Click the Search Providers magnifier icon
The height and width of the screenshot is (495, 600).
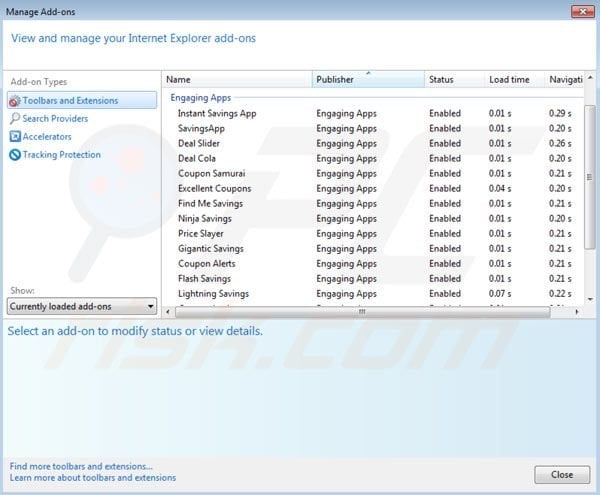(x=15, y=119)
